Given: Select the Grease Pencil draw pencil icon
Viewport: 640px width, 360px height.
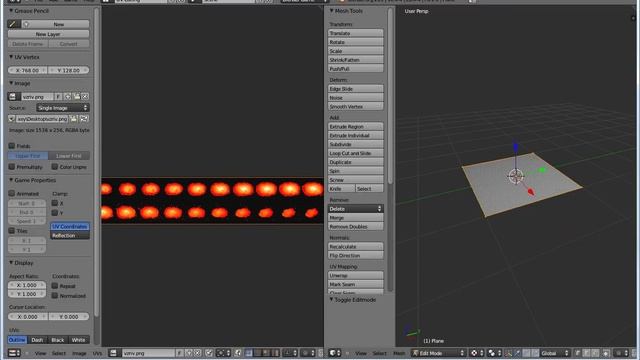Looking at the screenshot, I should click(13, 24).
